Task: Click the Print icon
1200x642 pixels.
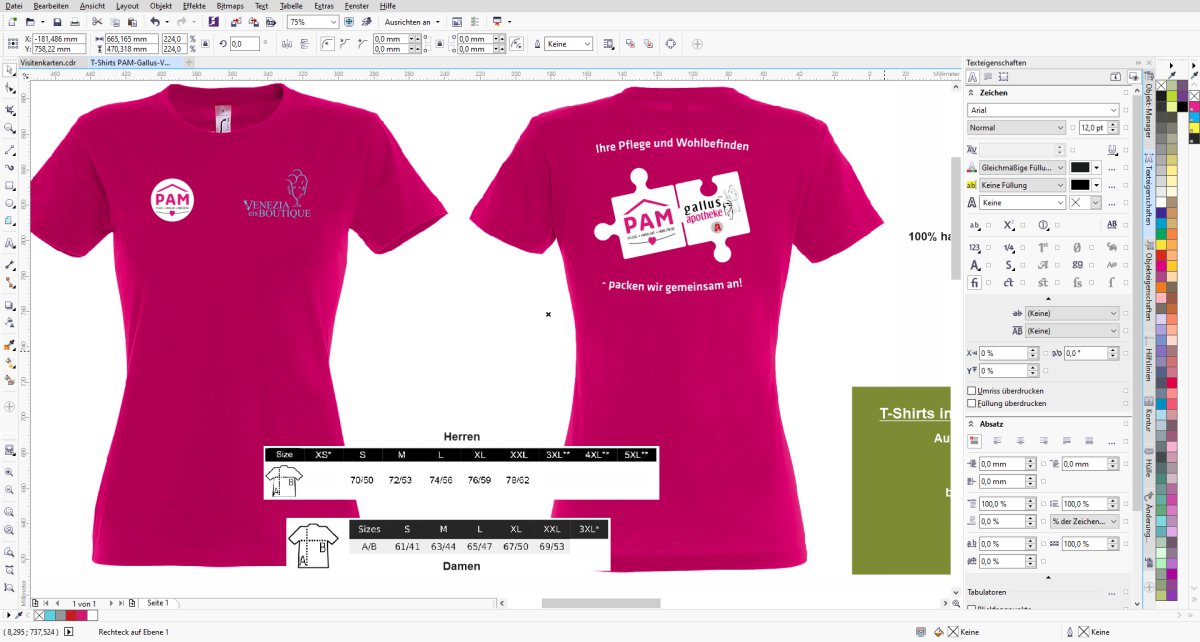Action: pyautogui.click(x=74, y=21)
